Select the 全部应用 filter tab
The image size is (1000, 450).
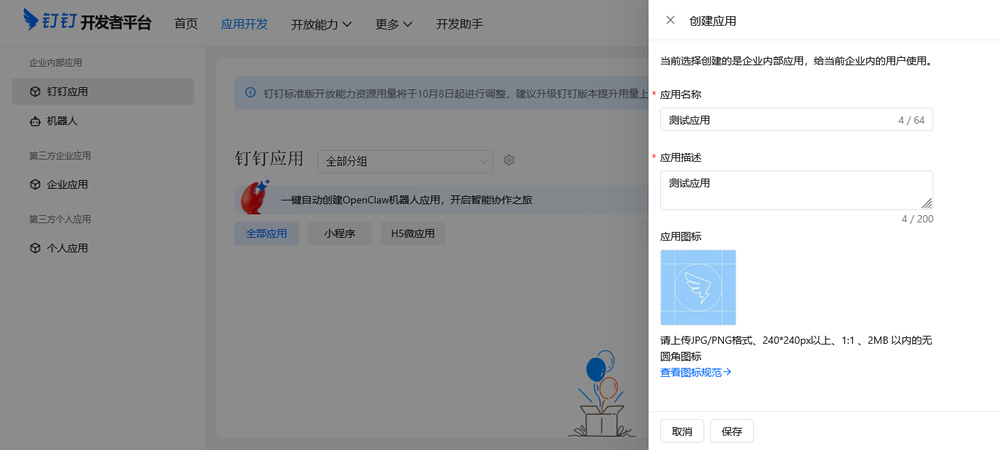[266, 234]
